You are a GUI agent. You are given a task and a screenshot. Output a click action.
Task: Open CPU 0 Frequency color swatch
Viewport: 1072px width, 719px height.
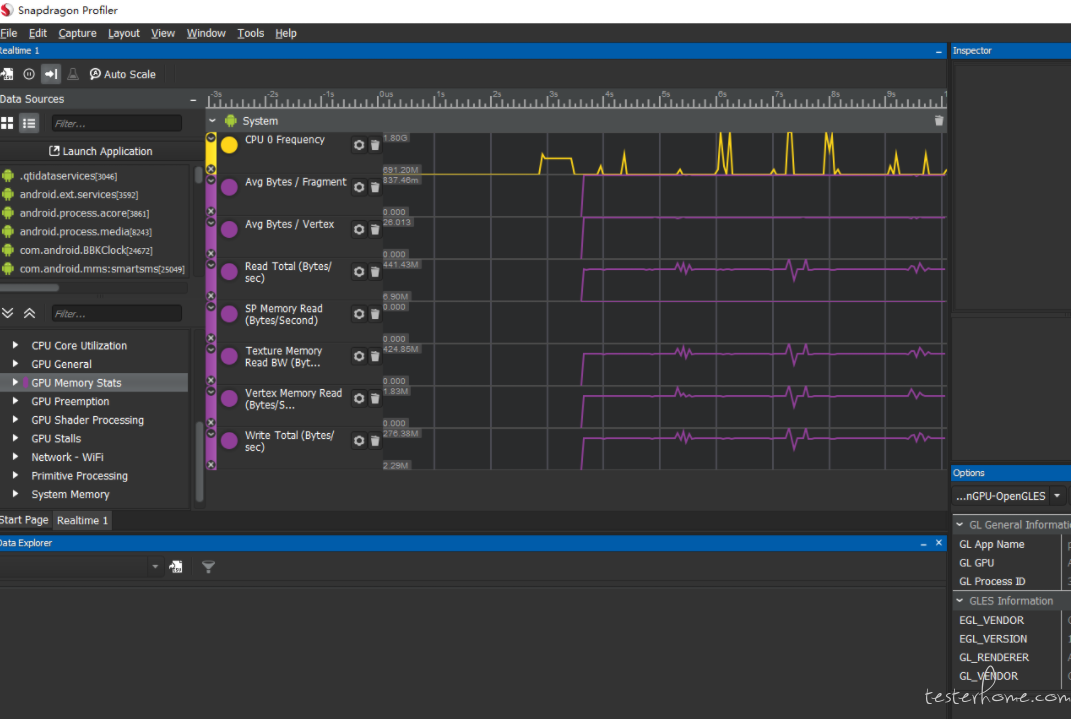click(229, 145)
